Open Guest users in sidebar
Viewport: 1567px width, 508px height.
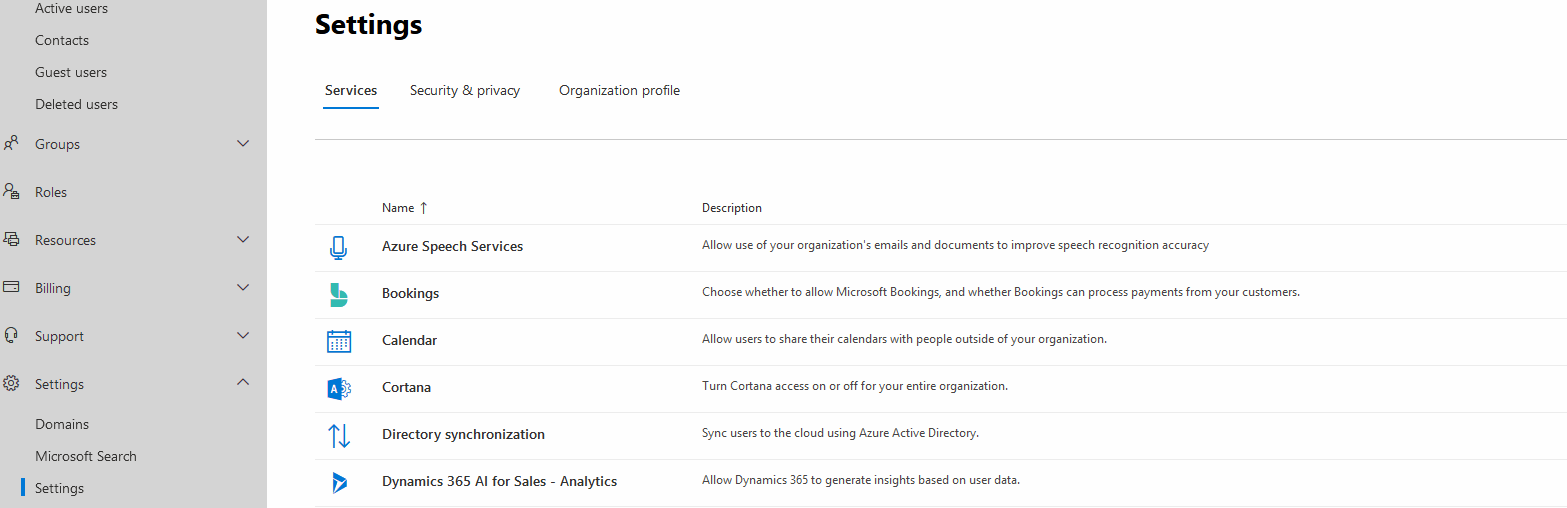[71, 72]
